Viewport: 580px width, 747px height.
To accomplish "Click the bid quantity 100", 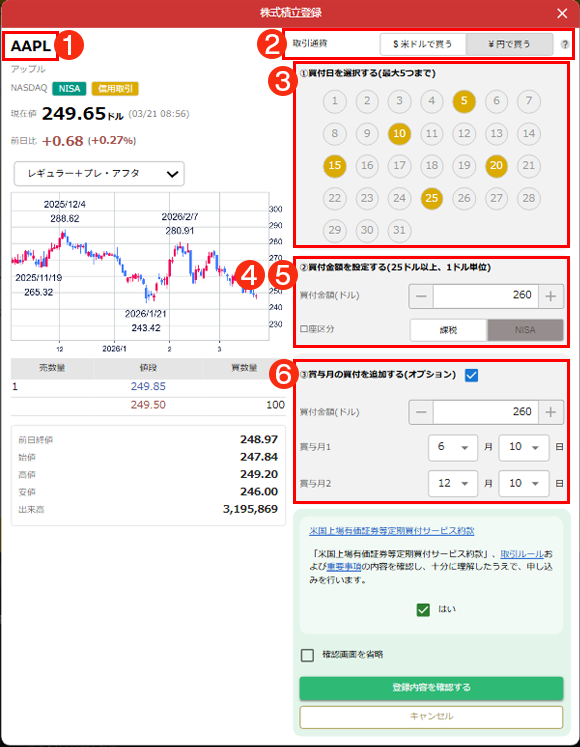I will (x=275, y=405).
